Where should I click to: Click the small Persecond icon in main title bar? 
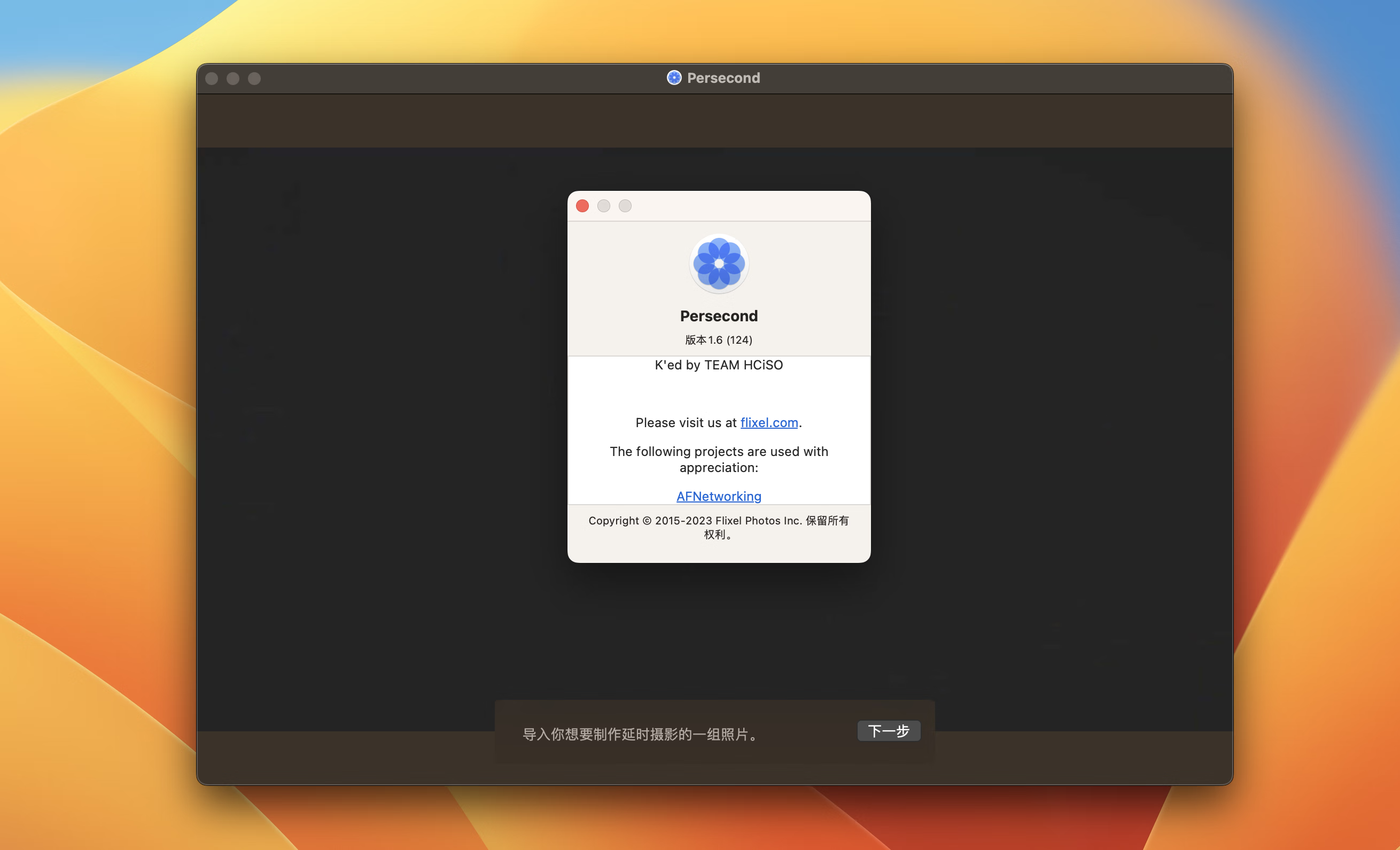click(674, 78)
